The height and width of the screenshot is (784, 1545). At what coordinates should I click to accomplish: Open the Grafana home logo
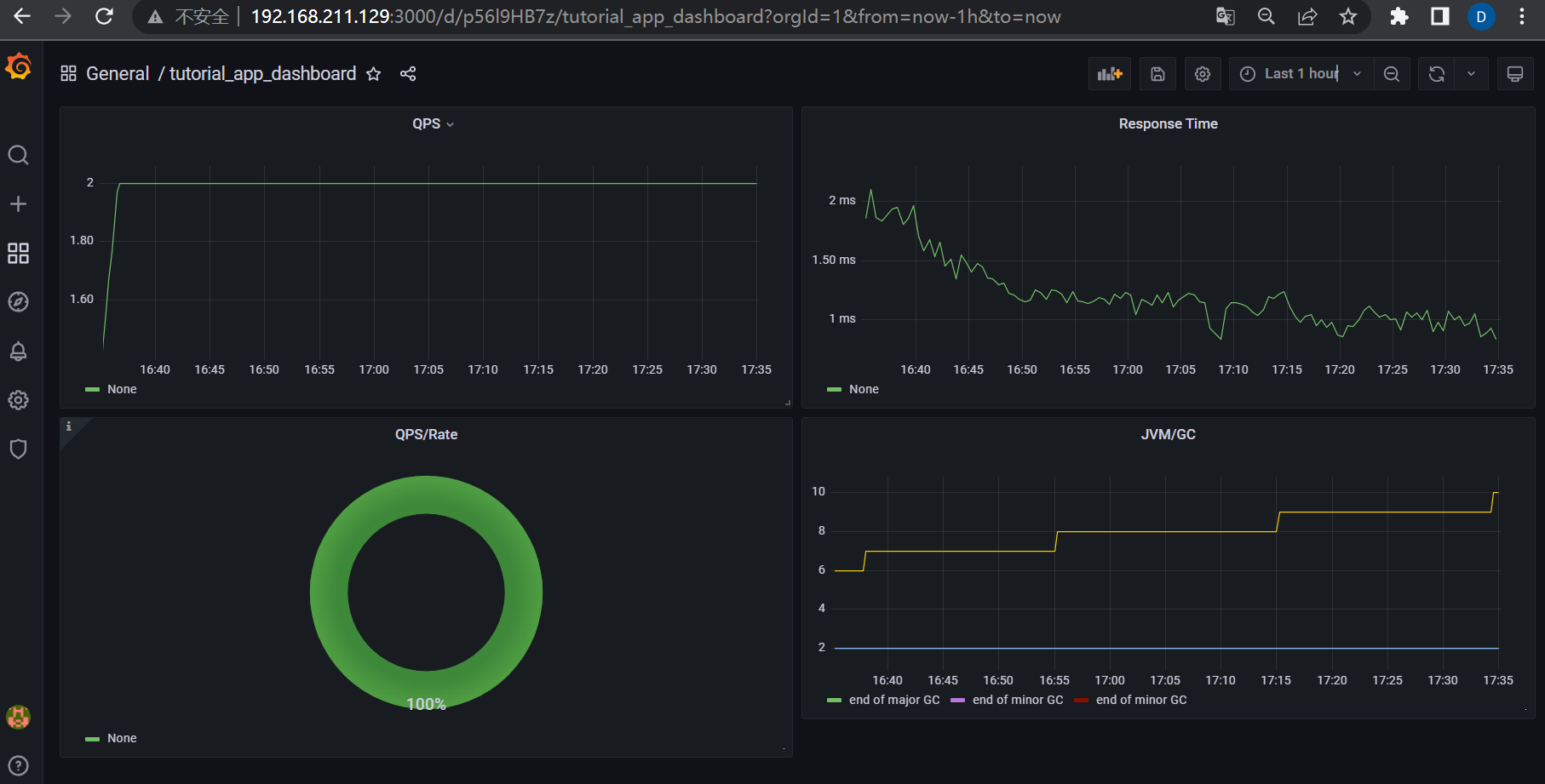[19, 66]
